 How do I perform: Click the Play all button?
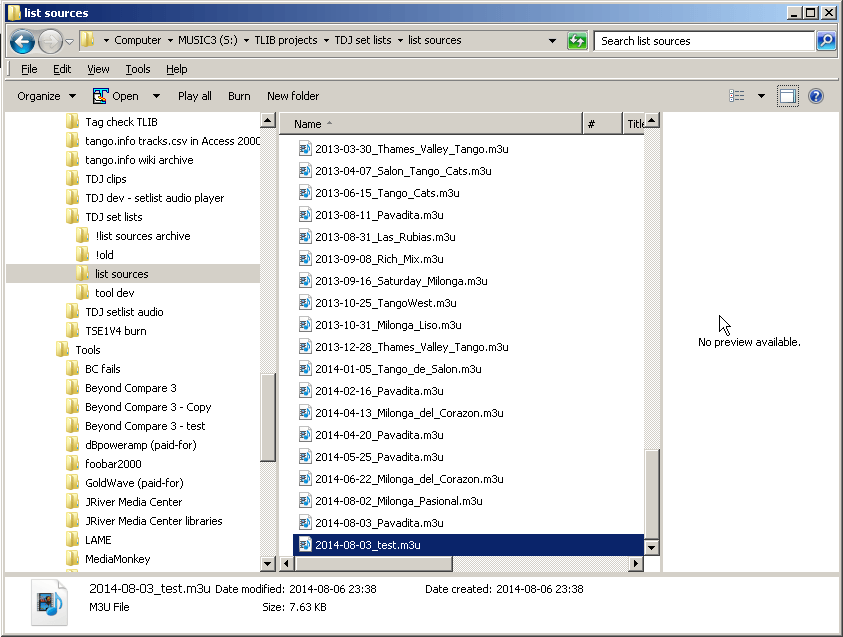click(x=195, y=96)
